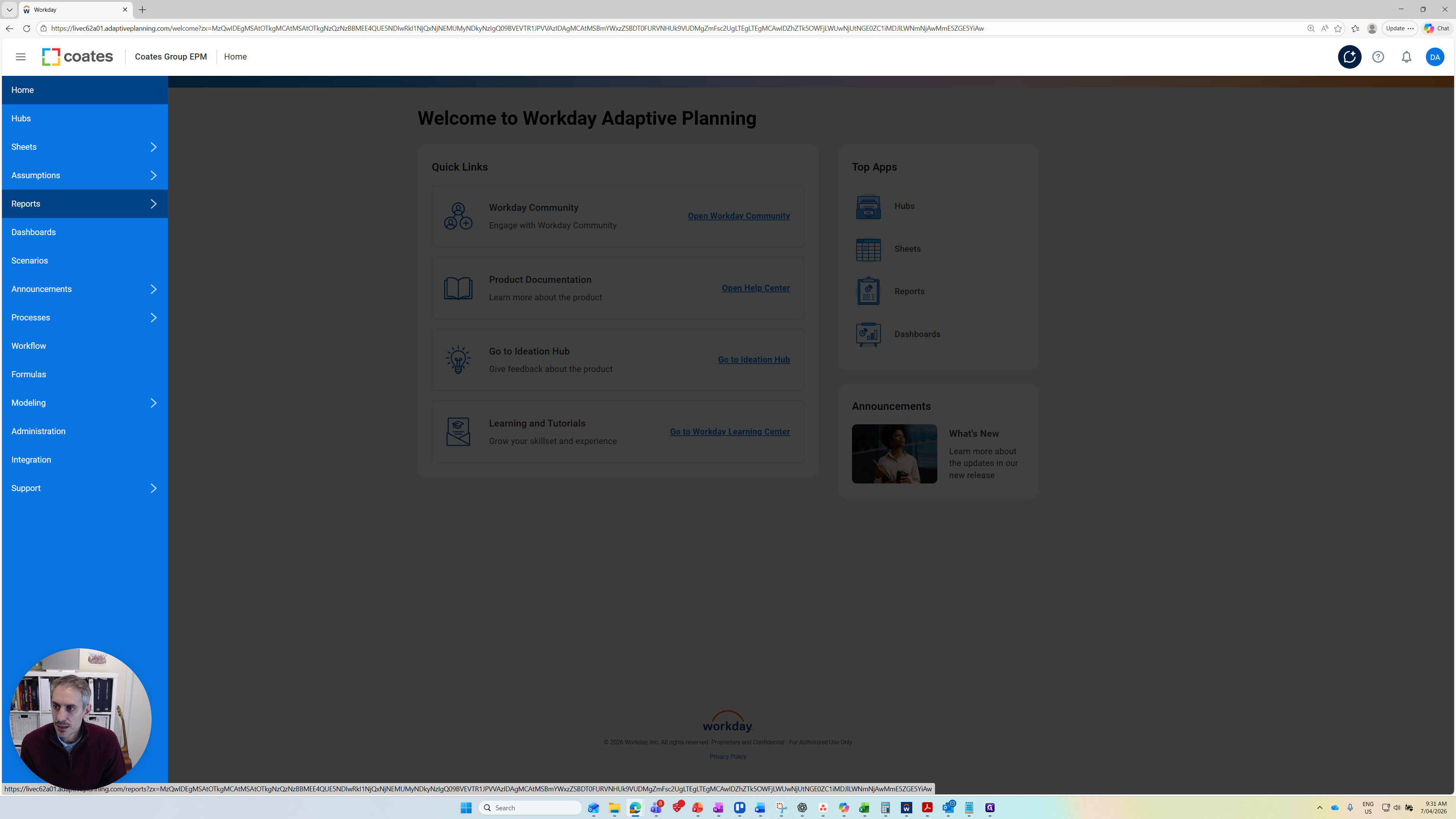1456x819 pixels.
Task: Select Administration in the navigation menu
Action: point(38,431)
